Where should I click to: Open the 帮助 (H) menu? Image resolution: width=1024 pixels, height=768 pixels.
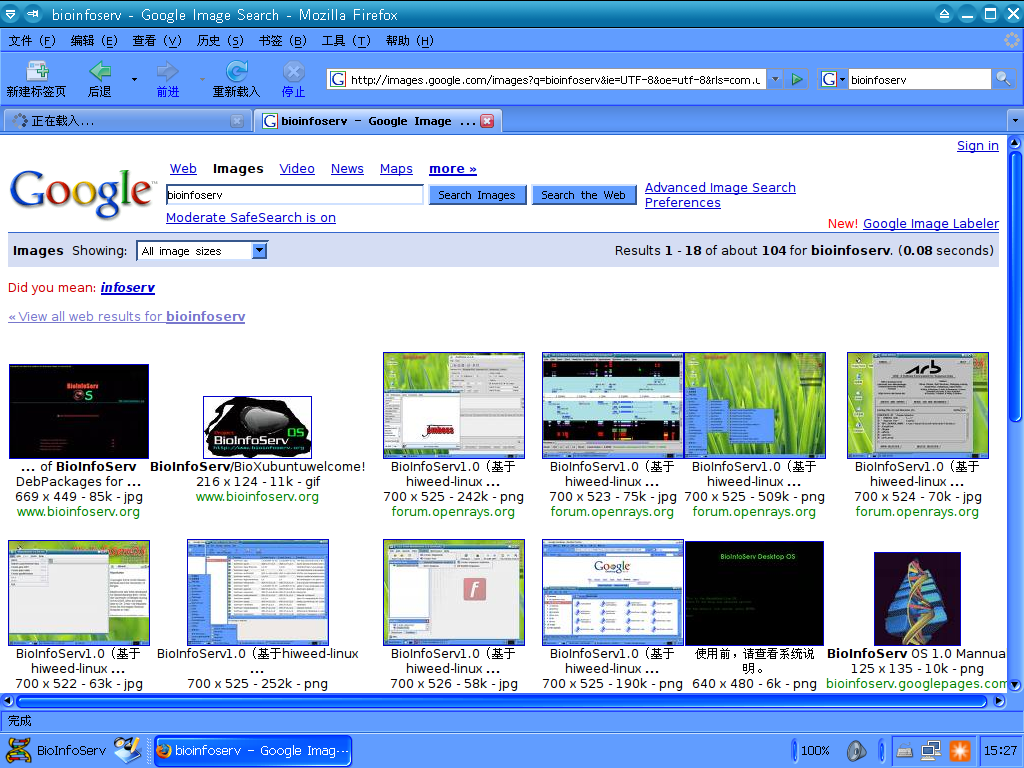(x=409, y=40)
